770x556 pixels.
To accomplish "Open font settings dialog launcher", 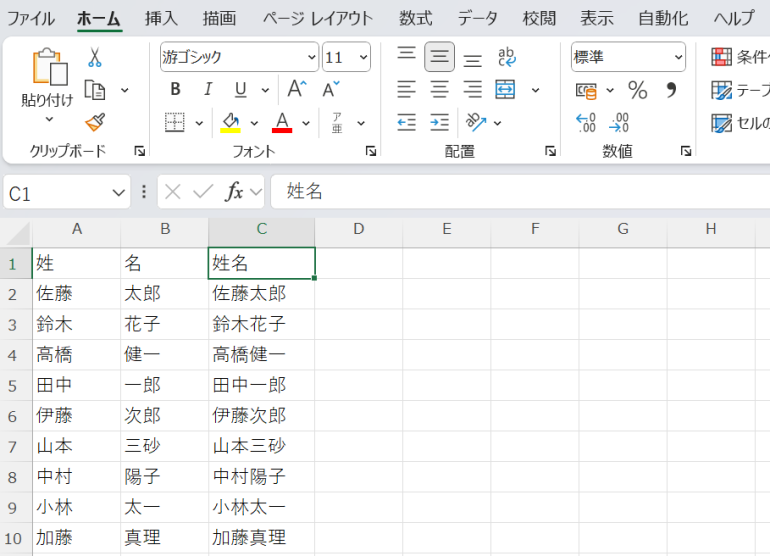I will tap(371, 151).
